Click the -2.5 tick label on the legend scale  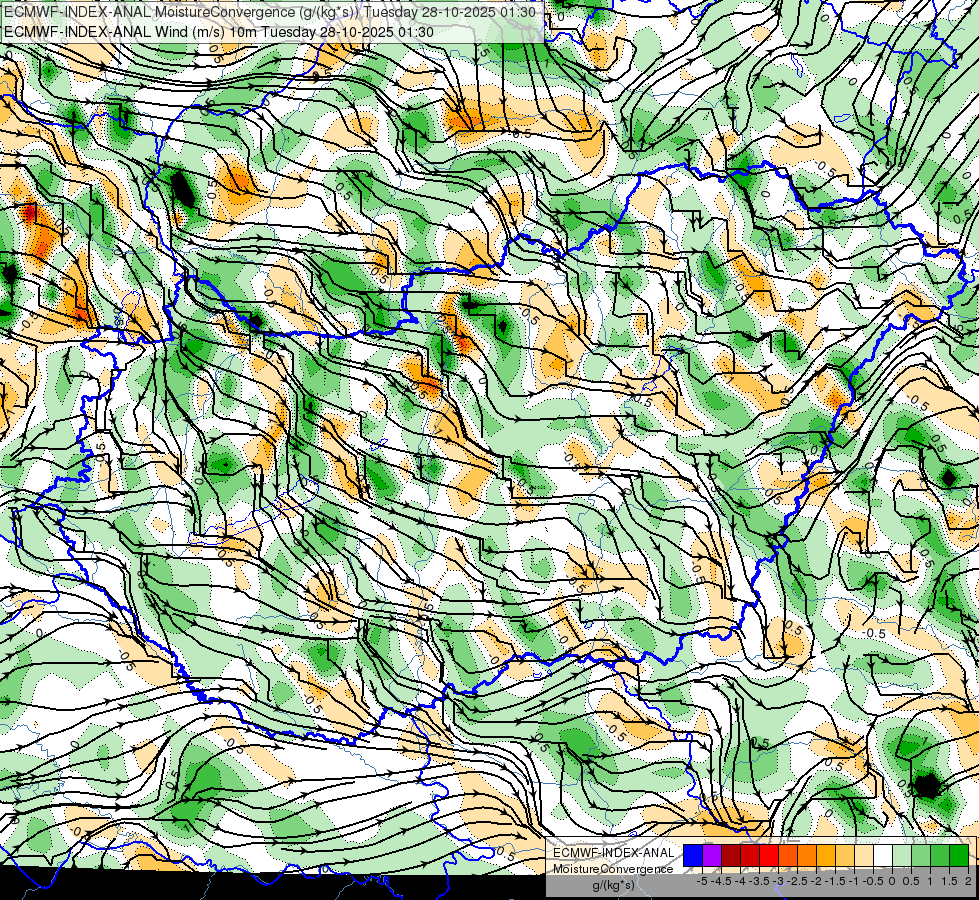coord(797,881)
